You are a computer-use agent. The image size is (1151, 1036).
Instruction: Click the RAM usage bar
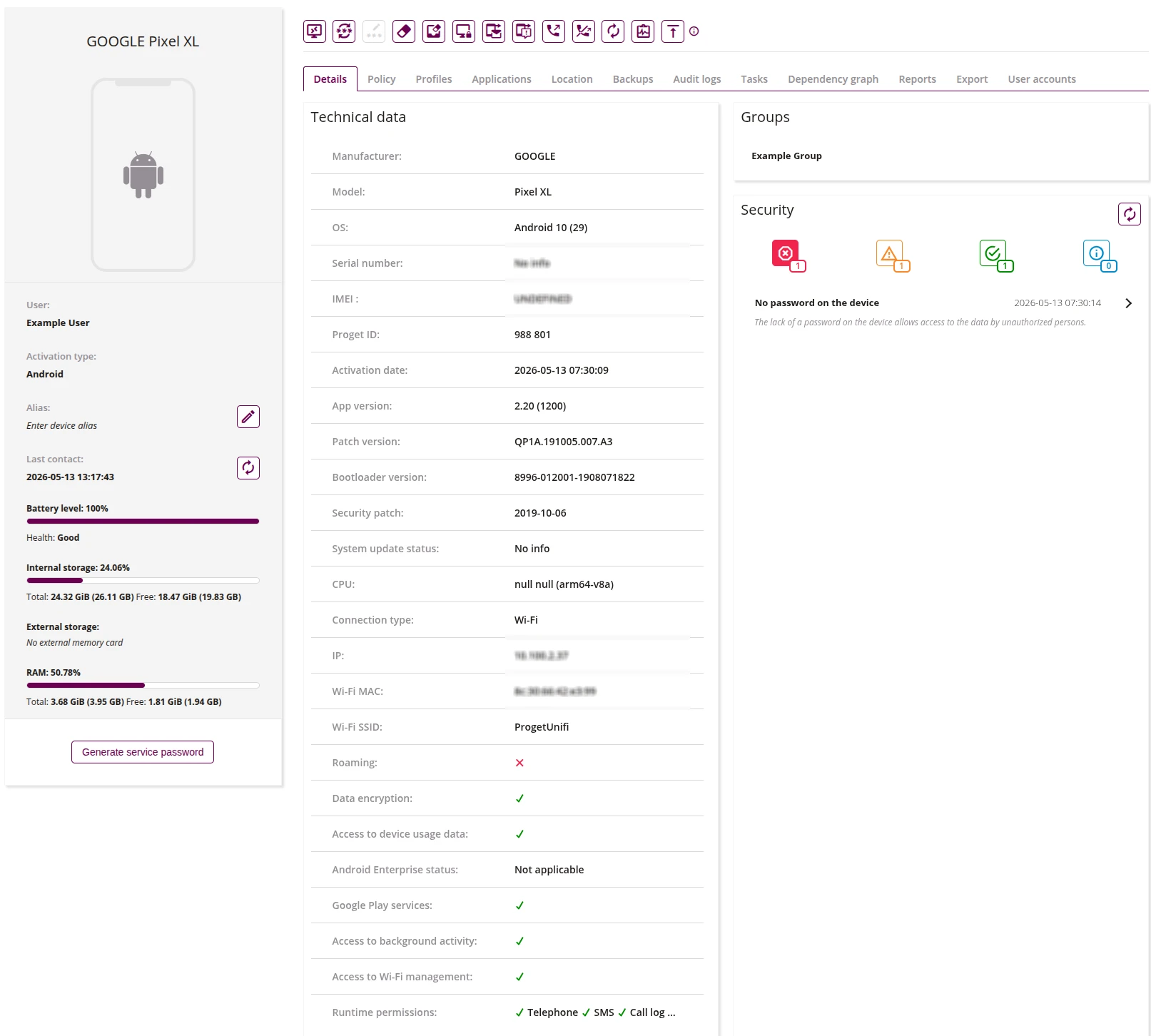click(x=143, y=686)
